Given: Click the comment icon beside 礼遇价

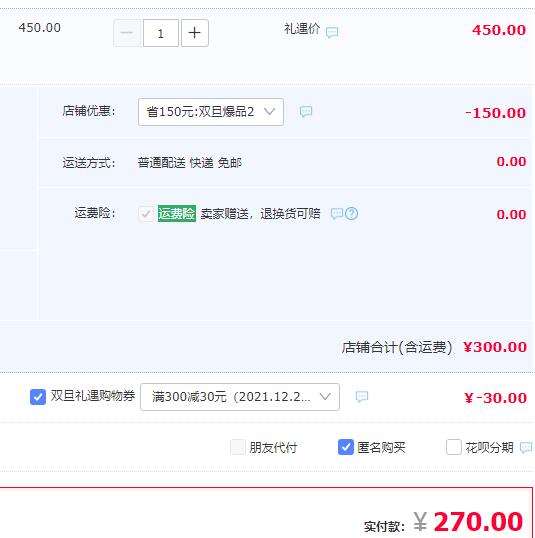Looking at the screenshot, I should 332,33.
